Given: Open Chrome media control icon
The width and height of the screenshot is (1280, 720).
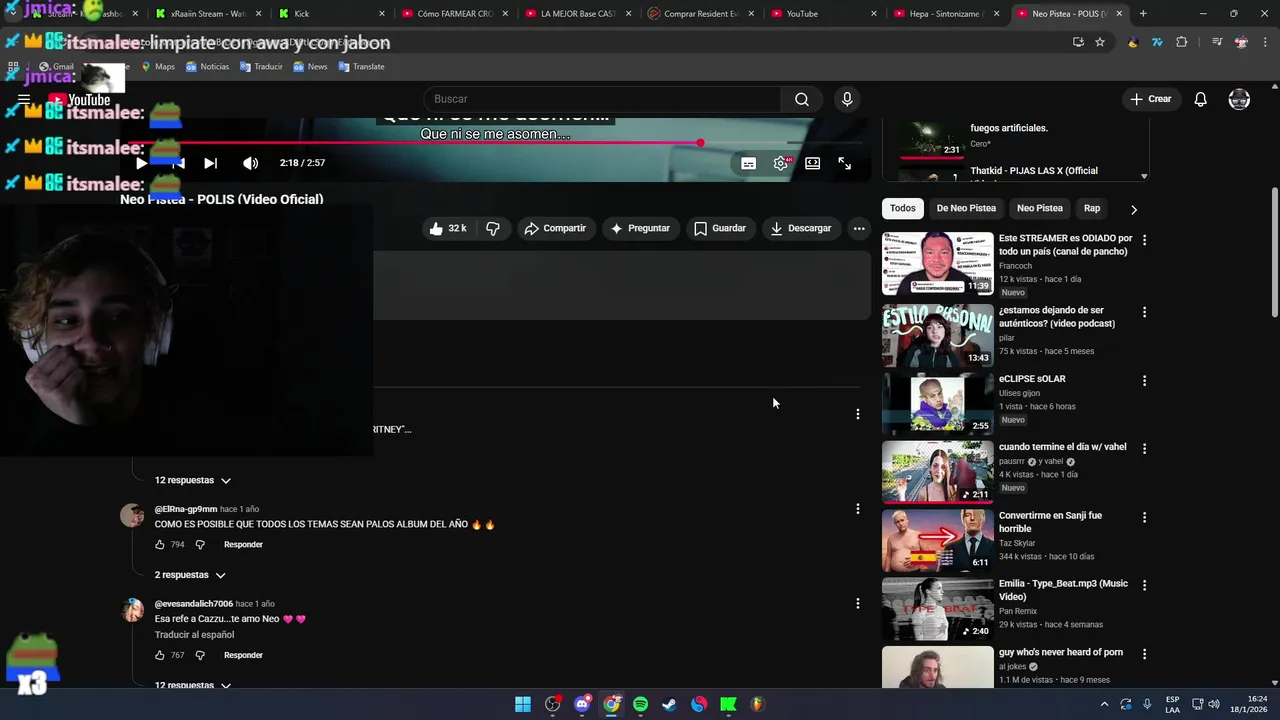Looking at the screenshot, I should [1217, 42].
